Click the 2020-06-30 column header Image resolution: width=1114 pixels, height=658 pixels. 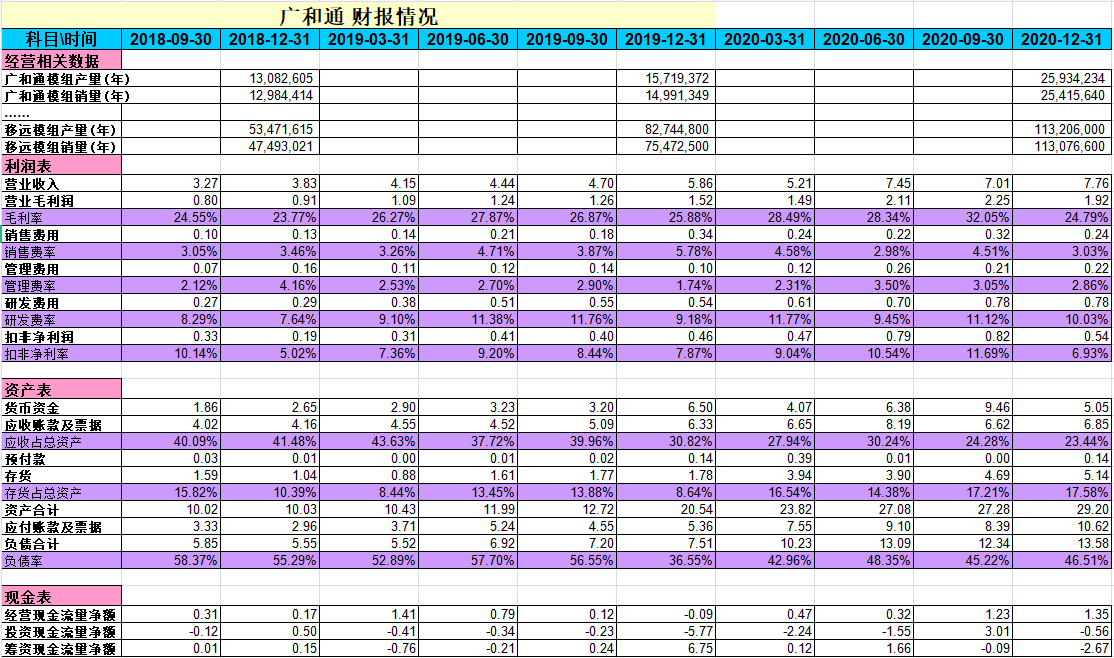coord(864,39)
